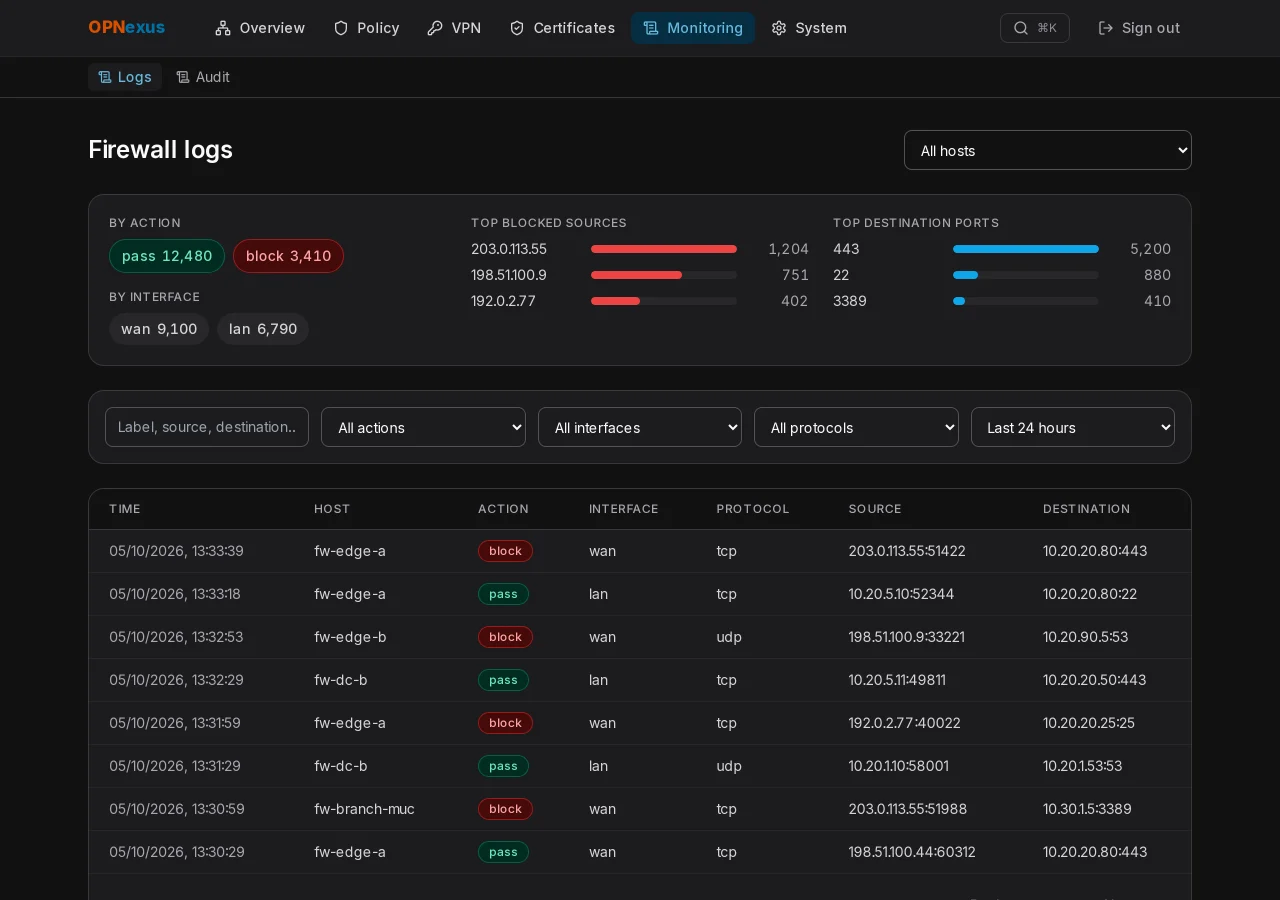Click destination port 3389 entry
The image size is (1280, 900).
tap(850, 301)
